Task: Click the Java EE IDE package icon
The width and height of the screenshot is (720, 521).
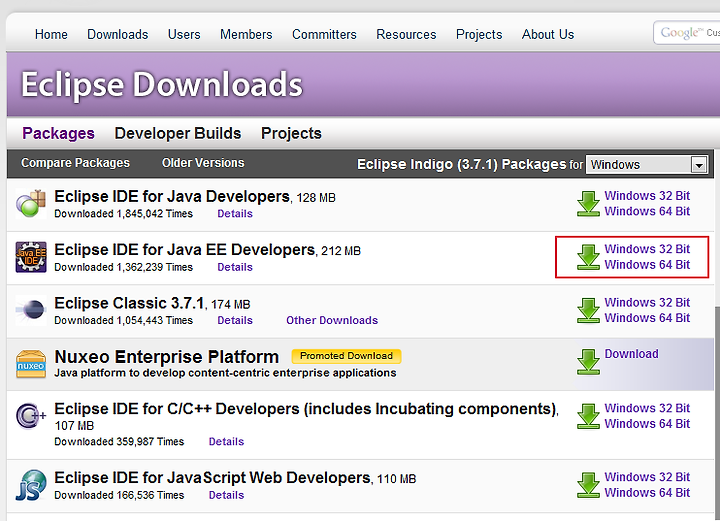Action: 31,257
